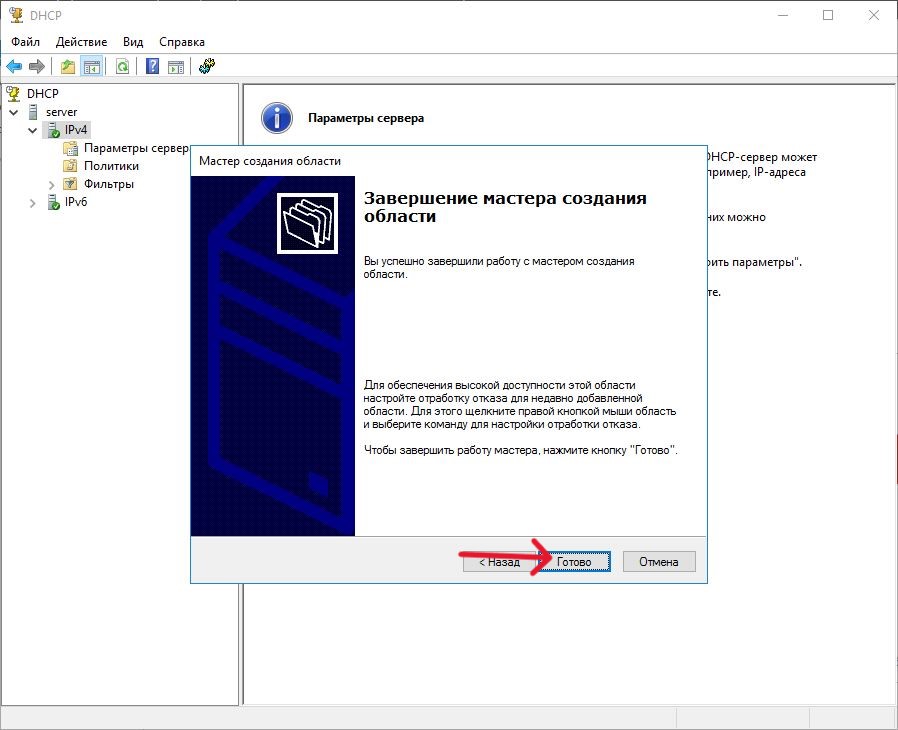Click the Назад button in the wizard
This screenshot has width=898, height=730.
click(499, 562)
